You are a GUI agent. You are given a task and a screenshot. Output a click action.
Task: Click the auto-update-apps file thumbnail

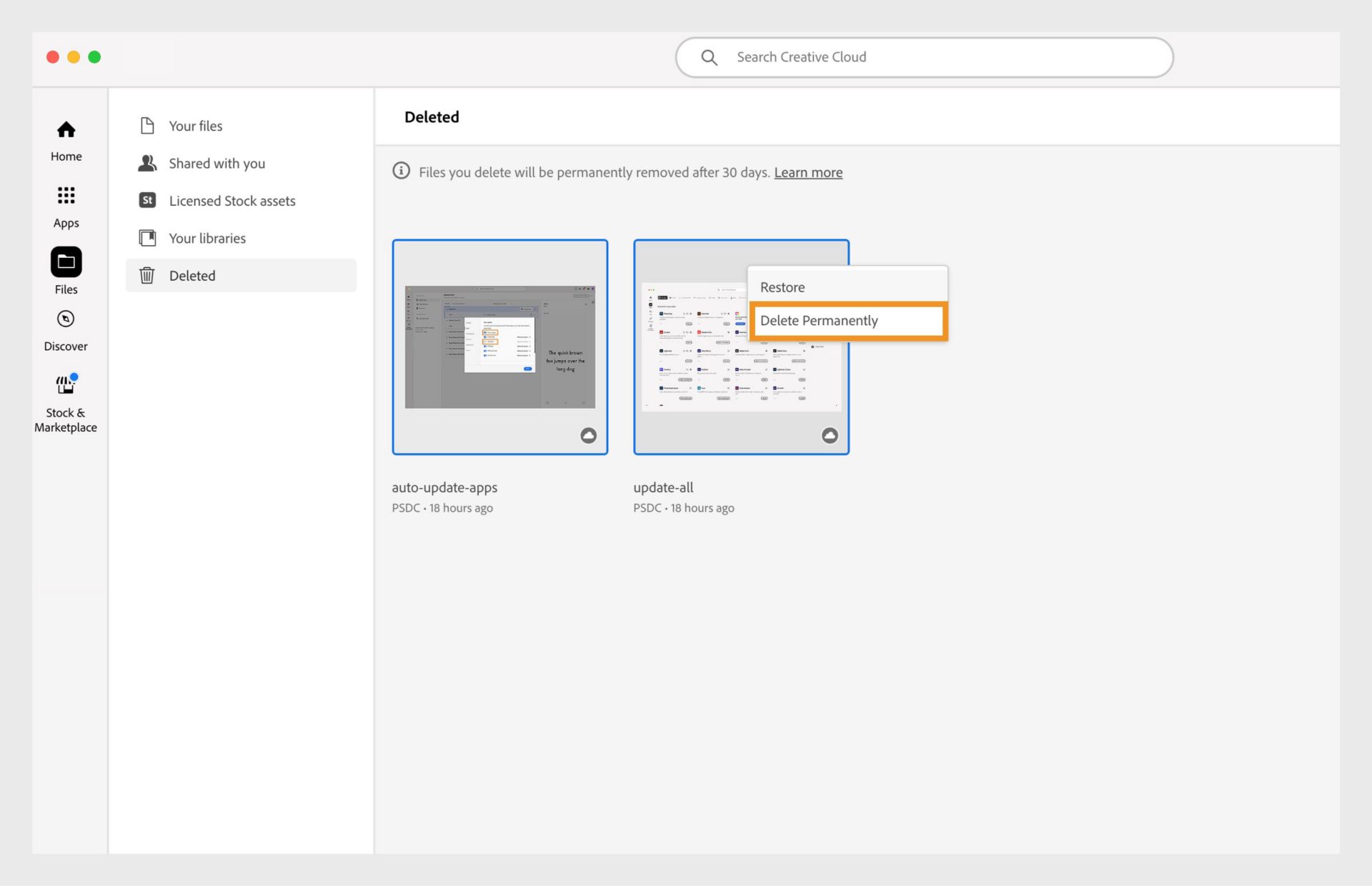(x=499, y=346)
